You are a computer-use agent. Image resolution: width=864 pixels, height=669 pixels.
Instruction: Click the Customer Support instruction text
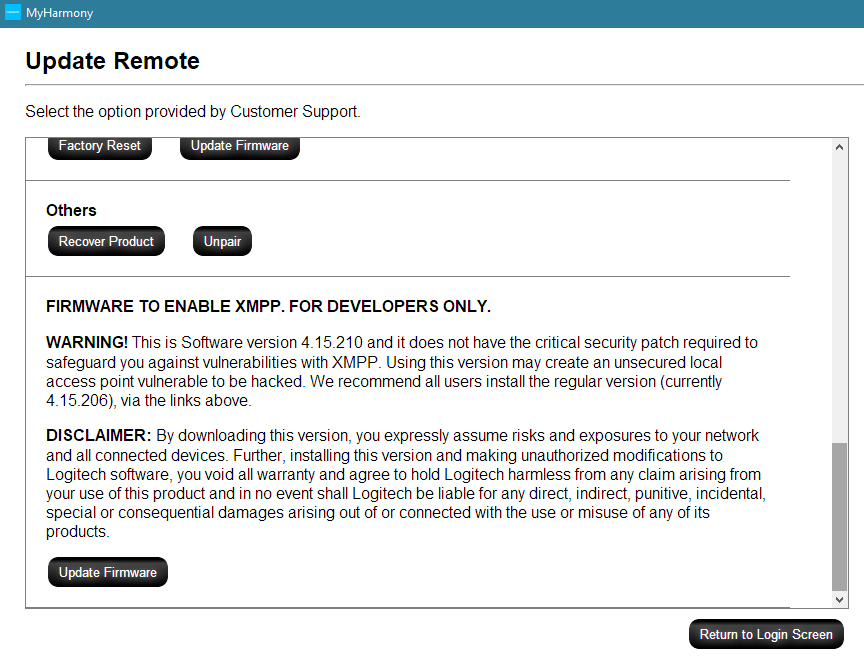pos(192,112)
